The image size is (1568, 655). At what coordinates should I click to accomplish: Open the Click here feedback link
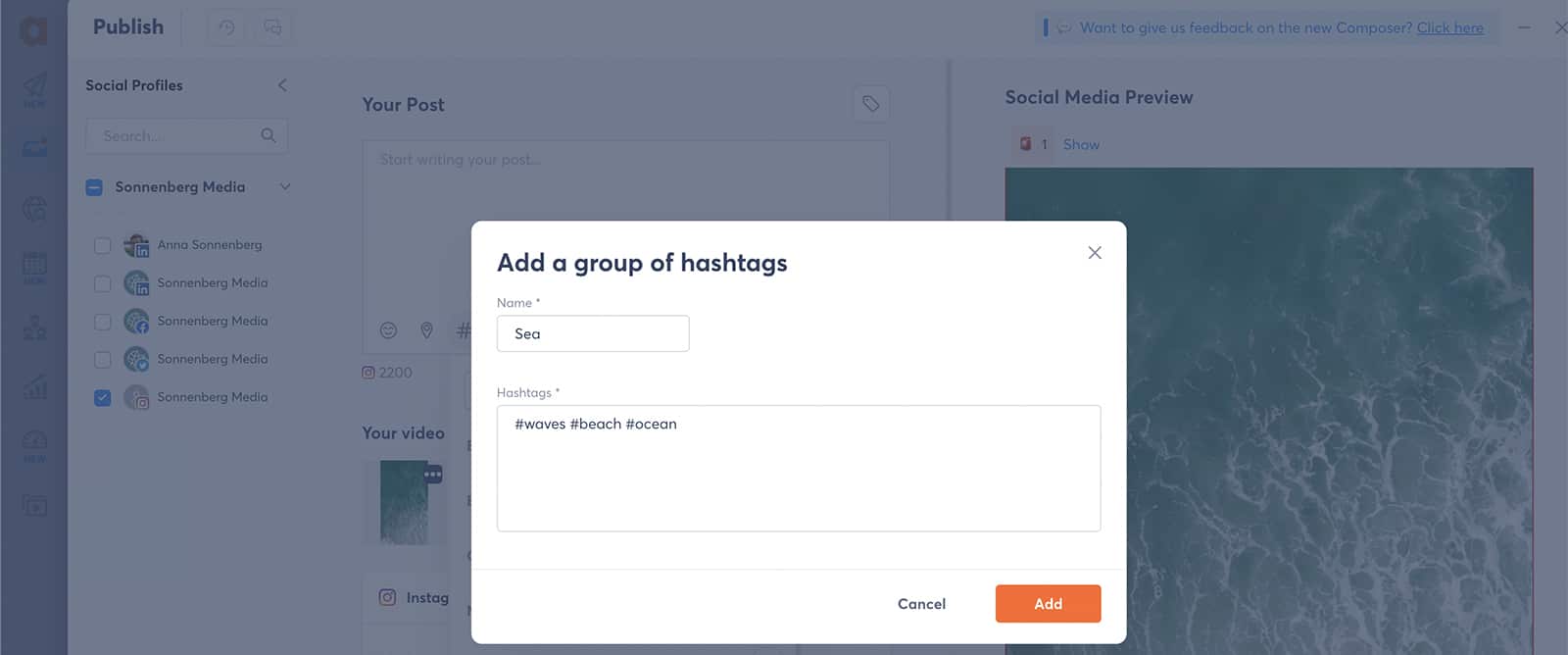(x=1449, y=27)
